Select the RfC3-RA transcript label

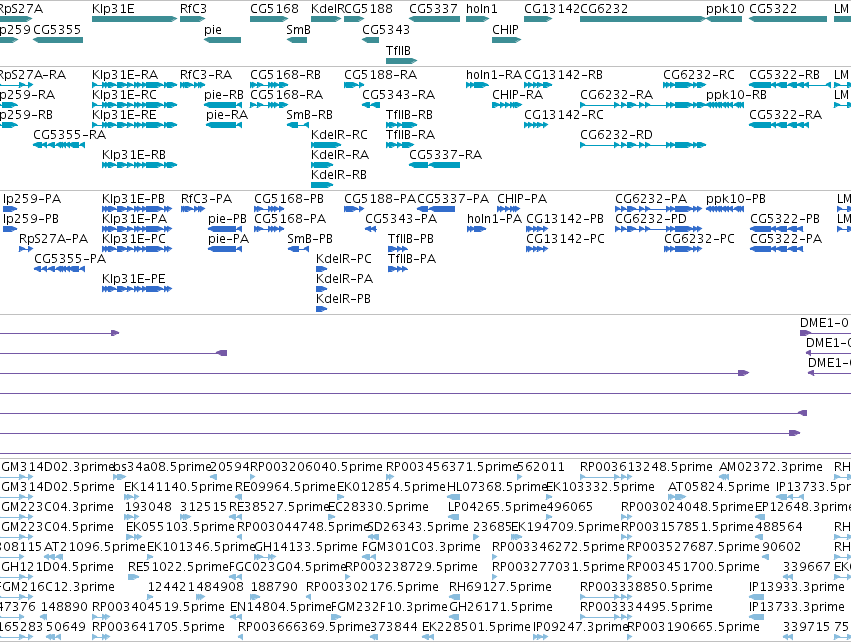206,74
